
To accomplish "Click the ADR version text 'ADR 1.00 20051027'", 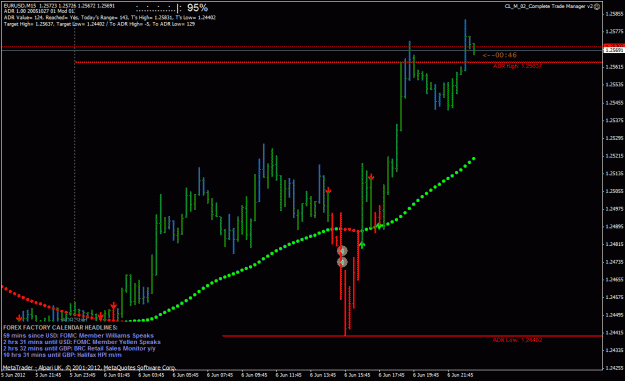I will tap(39, 12).
